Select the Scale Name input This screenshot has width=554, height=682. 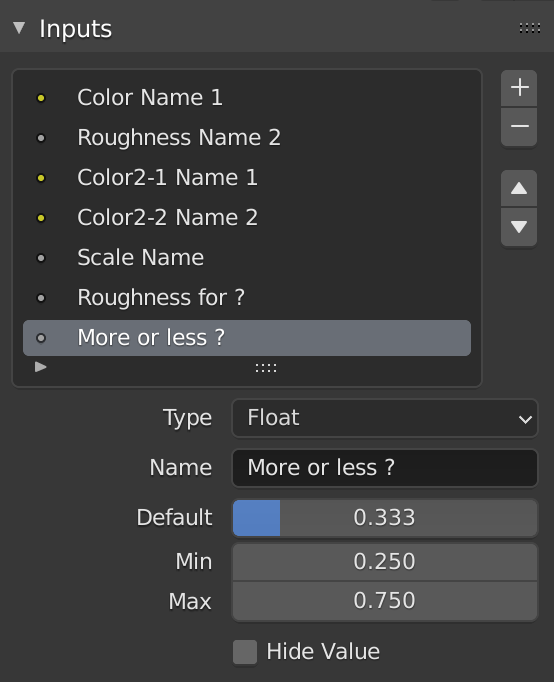pyautogui.click(x=247, y=257)
